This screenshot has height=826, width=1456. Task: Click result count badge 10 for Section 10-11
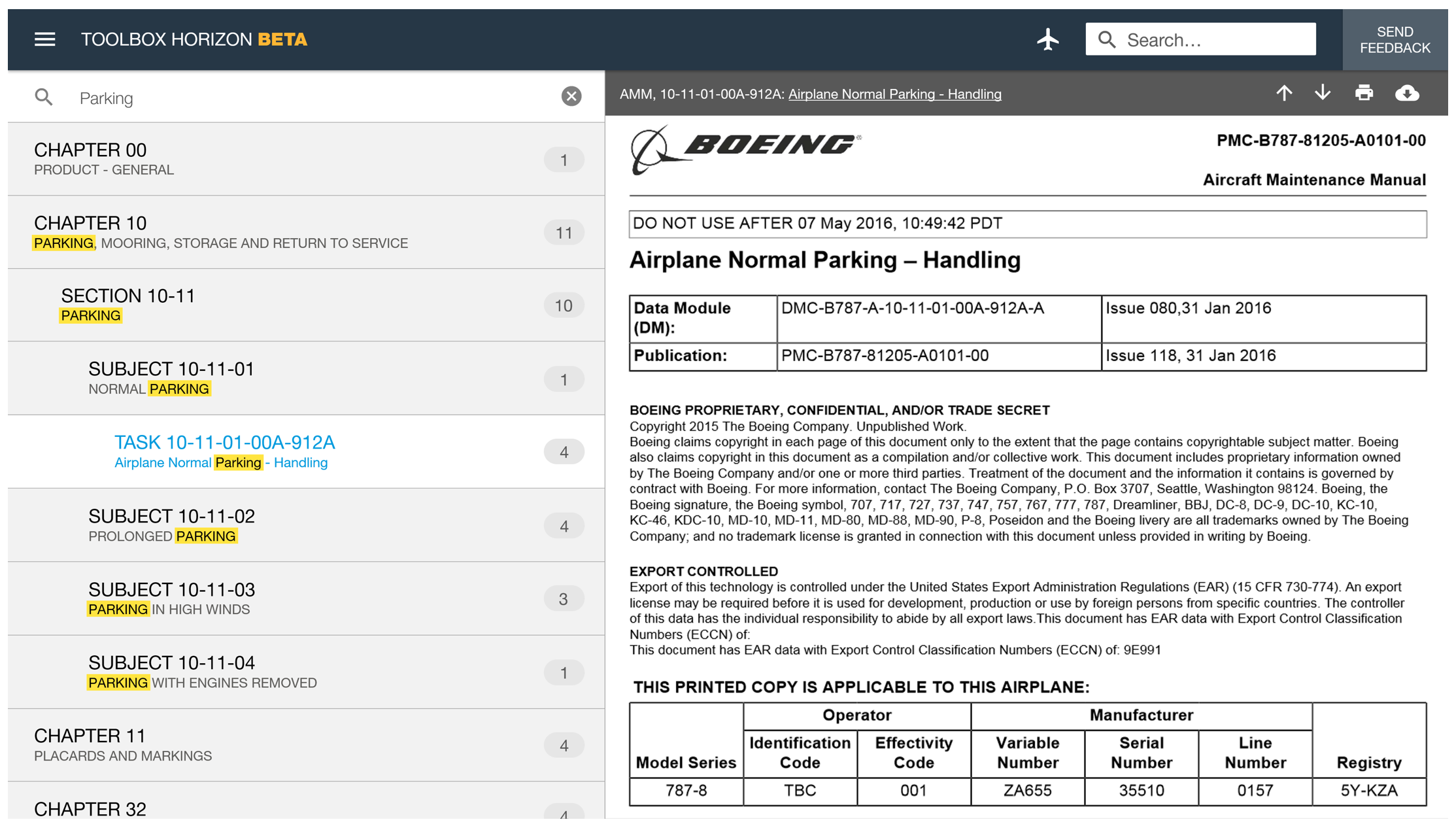coord(564,305)
